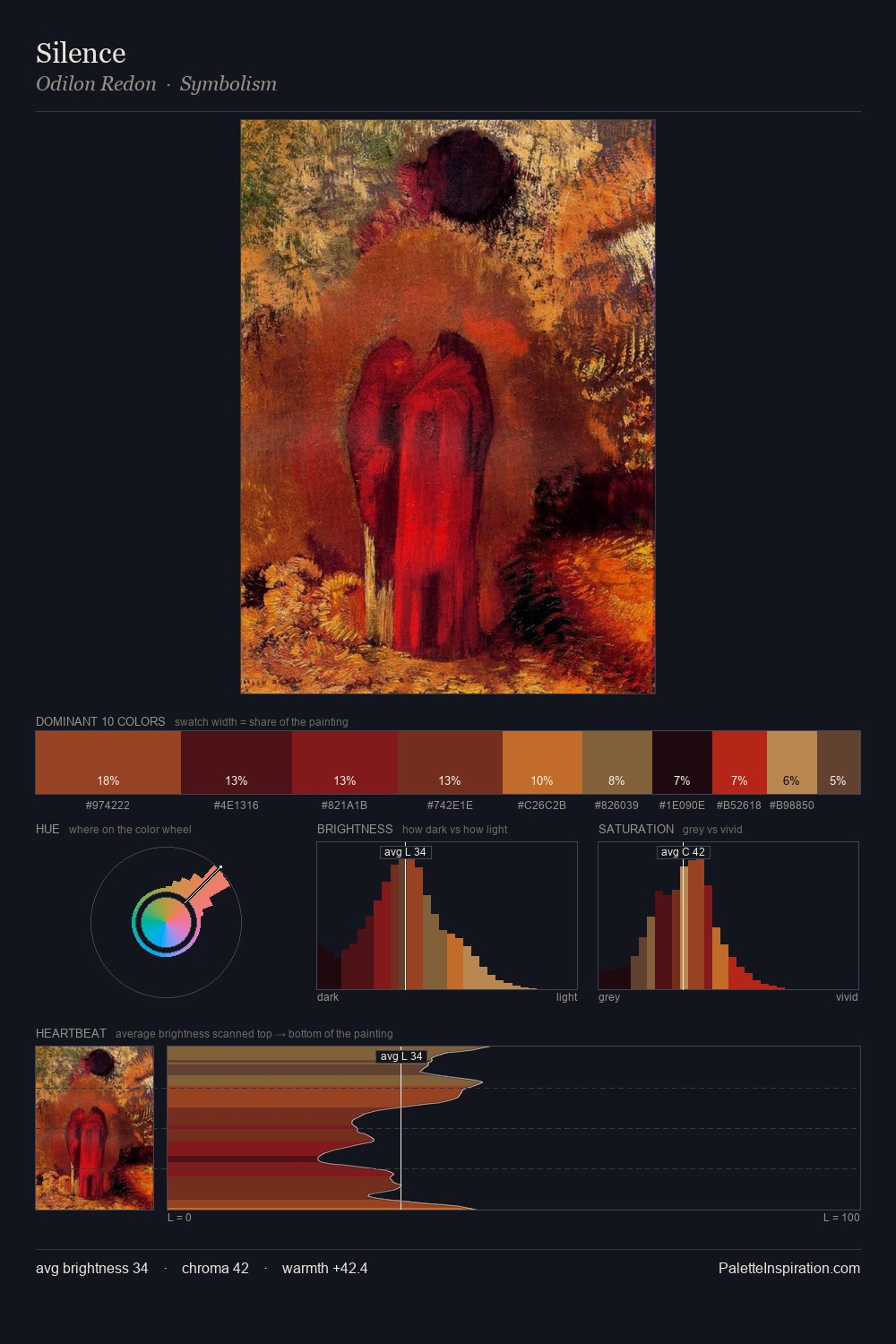The height and width of the screenshot is (1344, 896).
Task: Click the "HEARTBEAT" section heading
Action: (71, 1033)
